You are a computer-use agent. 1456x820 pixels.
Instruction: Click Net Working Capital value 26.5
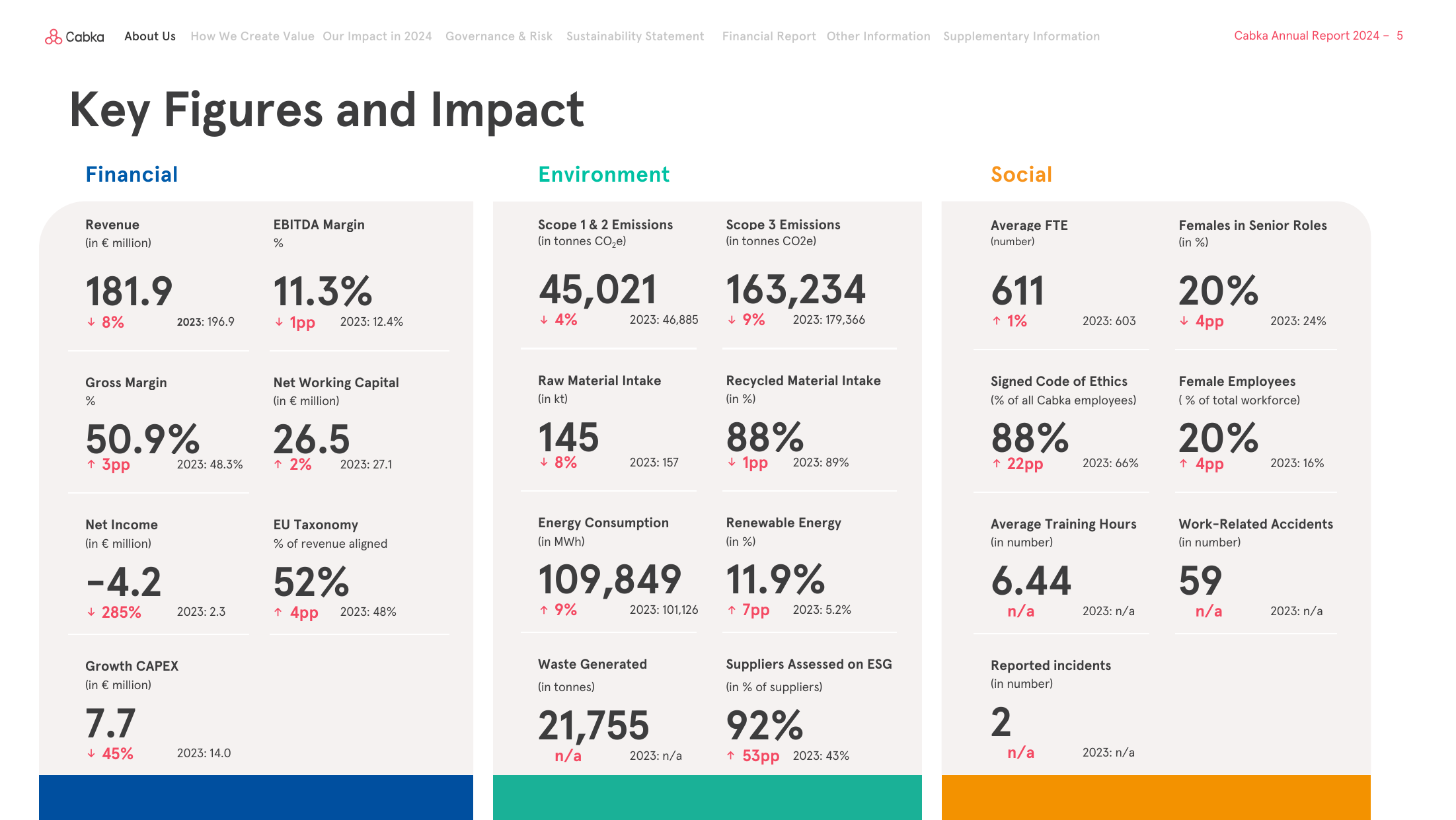pyautogui.click(x=311, y=439)
